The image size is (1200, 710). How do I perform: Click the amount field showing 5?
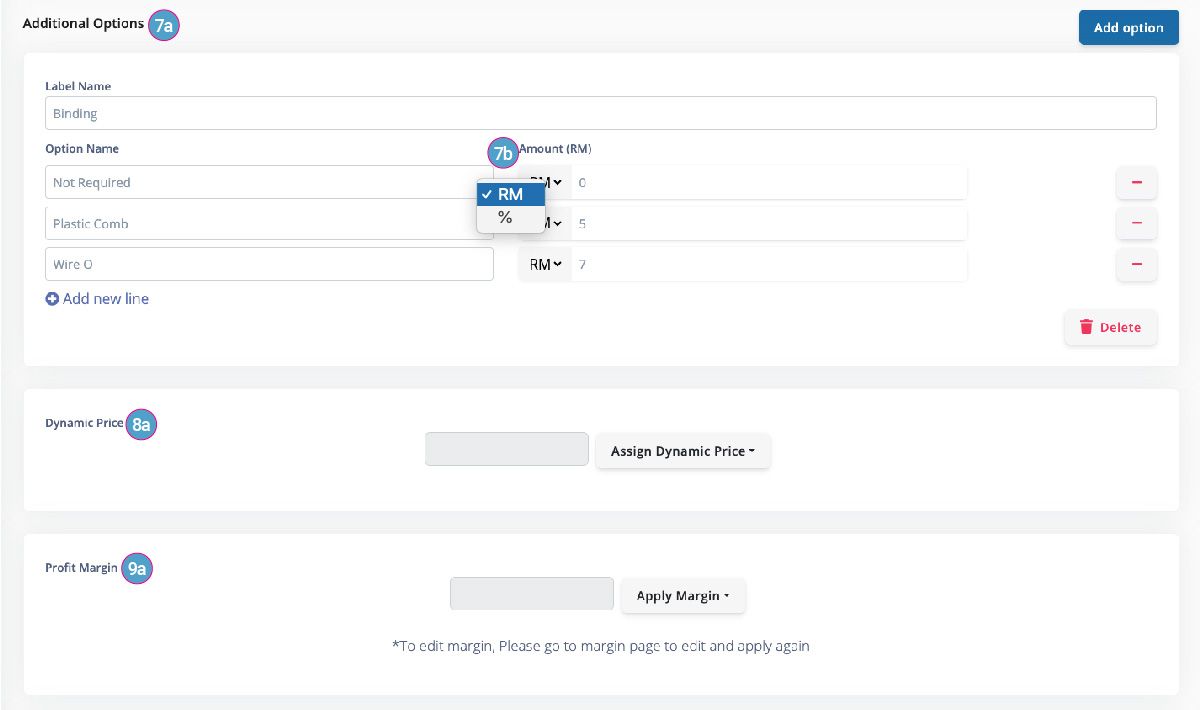769,223
